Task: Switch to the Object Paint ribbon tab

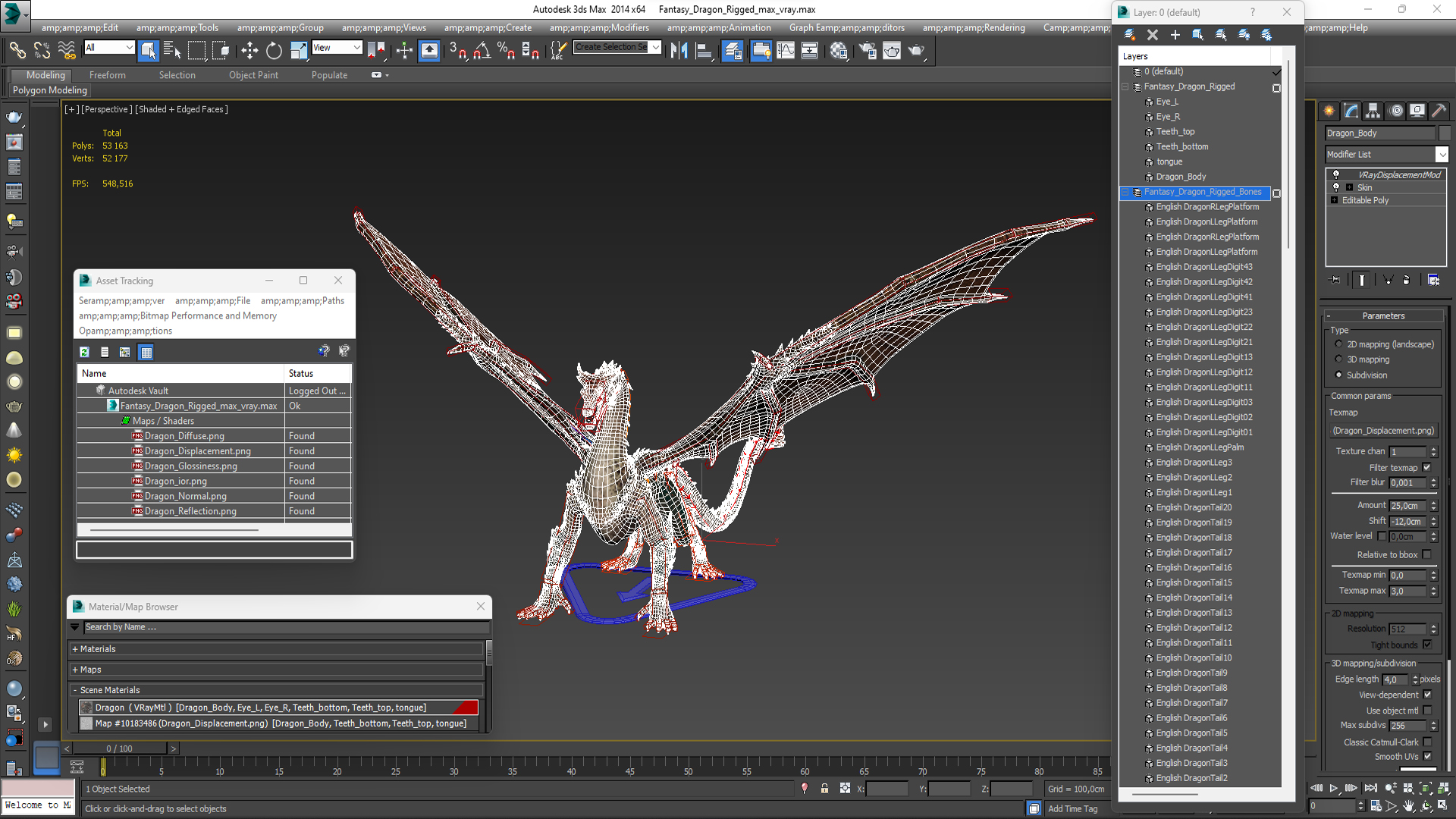Action: pos(253,75)
